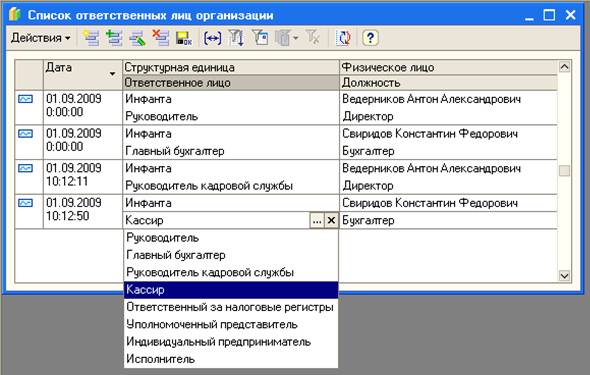Click the record icon of the Руководитель row
This screenshot has height=375, width=590.
coord(25,99)
